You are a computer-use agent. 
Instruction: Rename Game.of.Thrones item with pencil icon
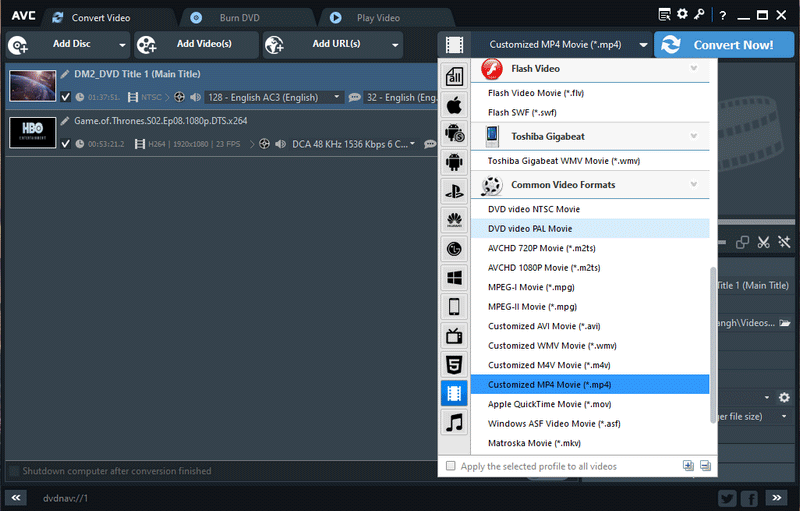tap(65, 121)
